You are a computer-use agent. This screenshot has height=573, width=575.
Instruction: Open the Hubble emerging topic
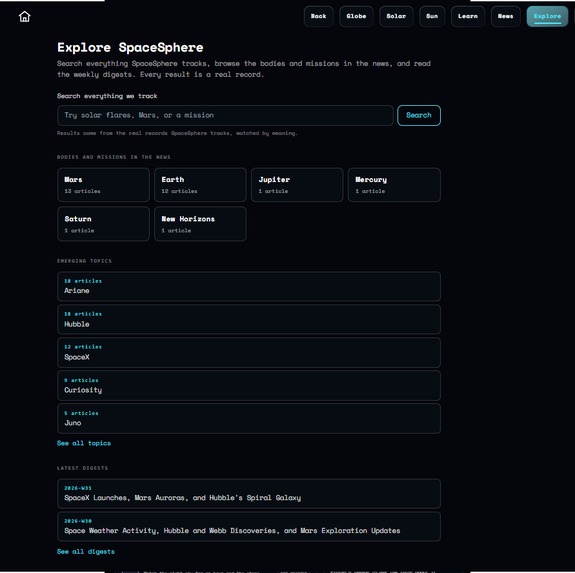click(x=249, y=319)
